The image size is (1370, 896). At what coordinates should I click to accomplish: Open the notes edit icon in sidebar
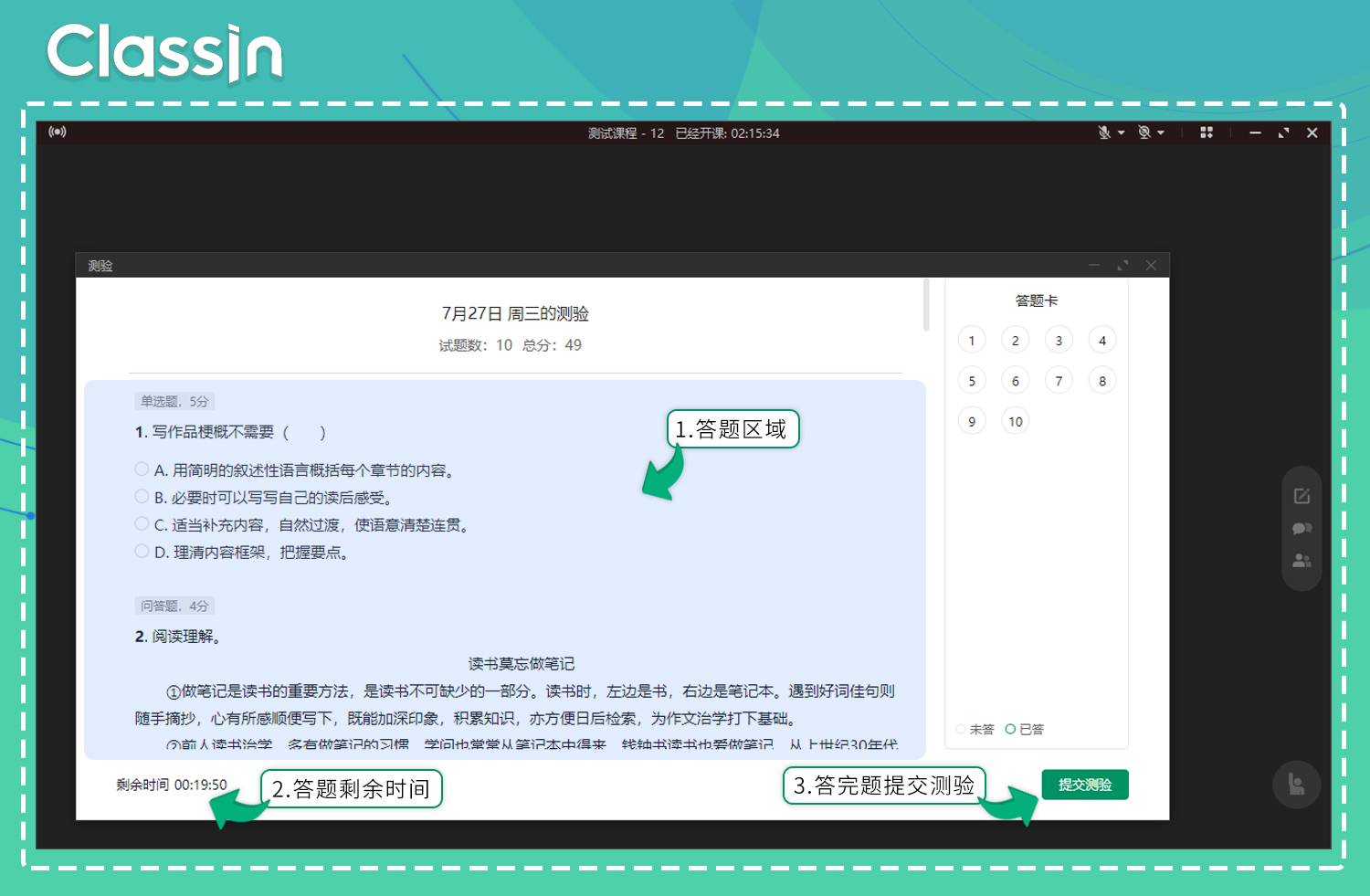point(1301,496)
